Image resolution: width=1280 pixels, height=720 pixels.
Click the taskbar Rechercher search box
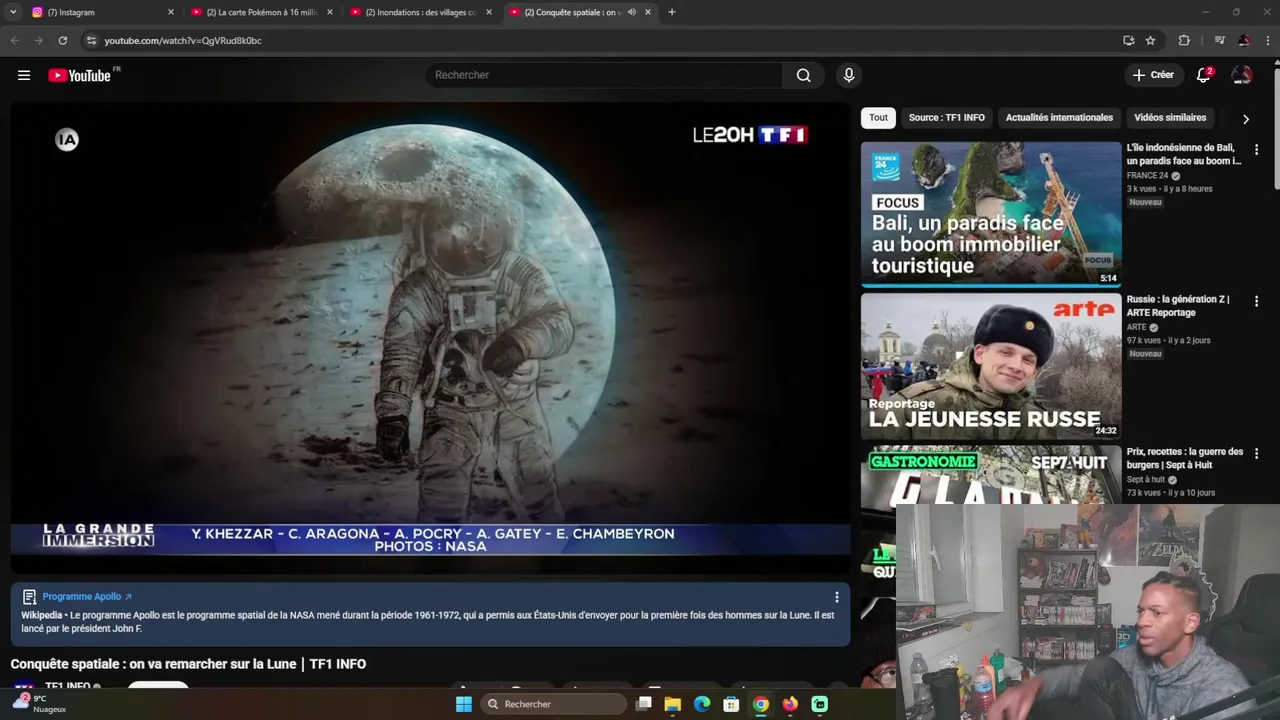[x=555, y=704]
